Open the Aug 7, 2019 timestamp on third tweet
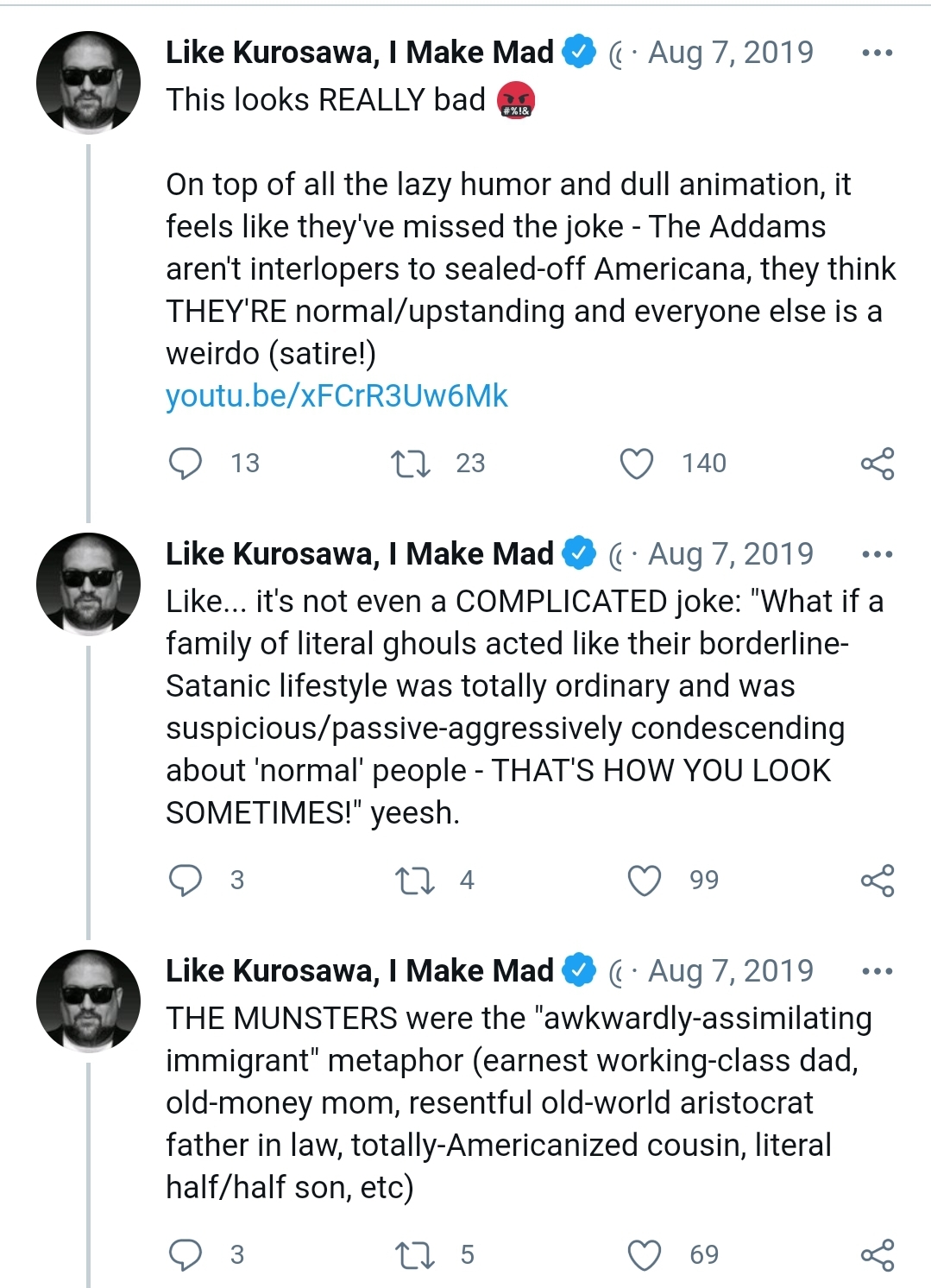Viewport: 931px width, 1288px height. [731, 970]
